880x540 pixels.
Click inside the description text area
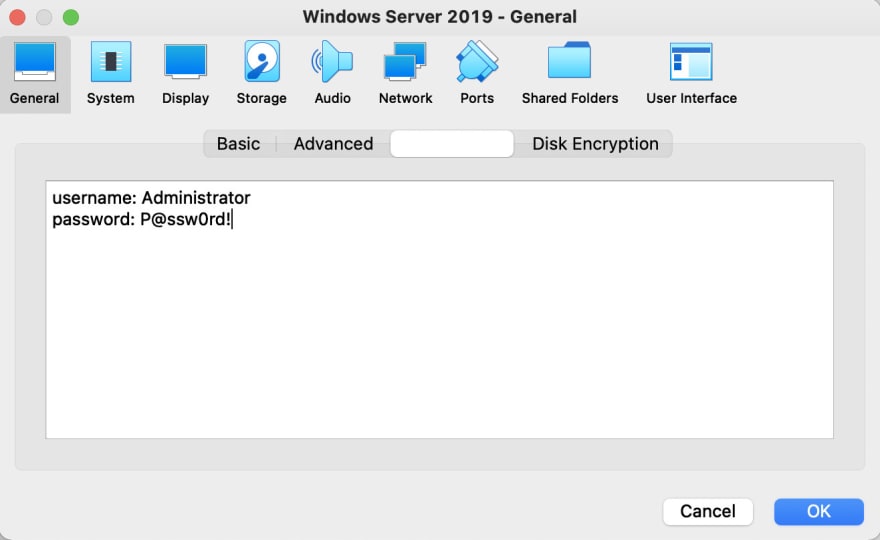[439, 309]
